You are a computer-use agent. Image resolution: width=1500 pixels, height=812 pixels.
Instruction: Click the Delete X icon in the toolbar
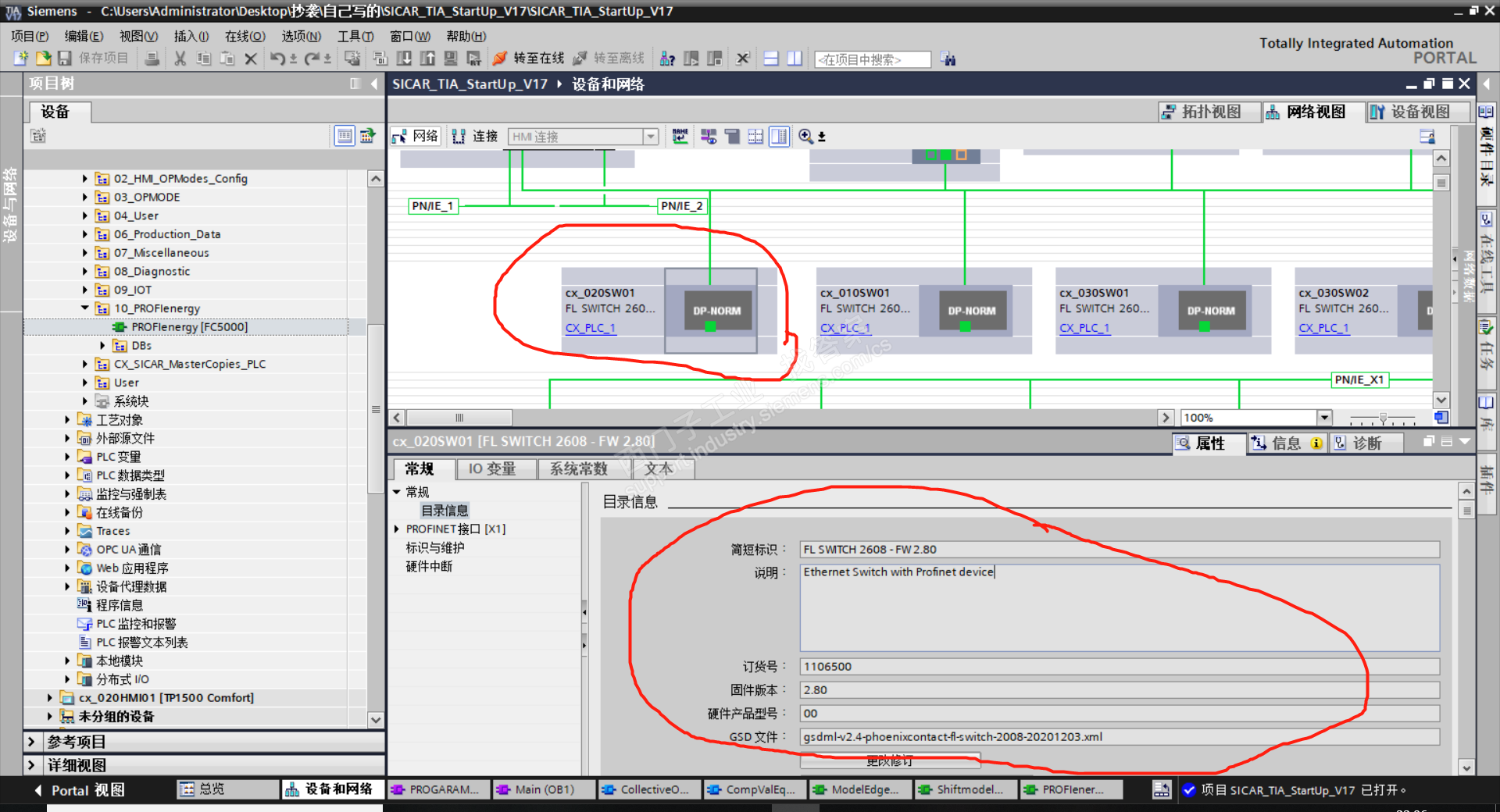pyautogui.click(x=251, y=59)
